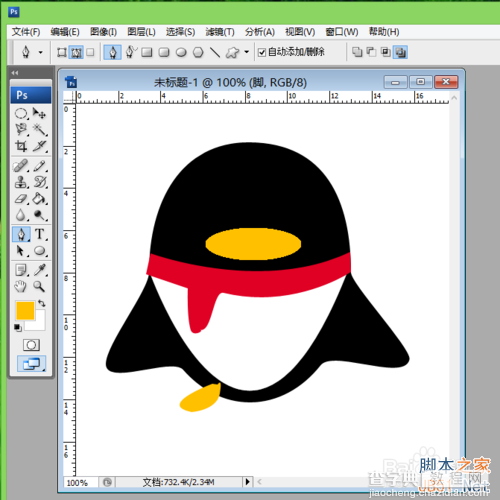Choose Rounded Rectangle tool in options bar

[164, 52]
